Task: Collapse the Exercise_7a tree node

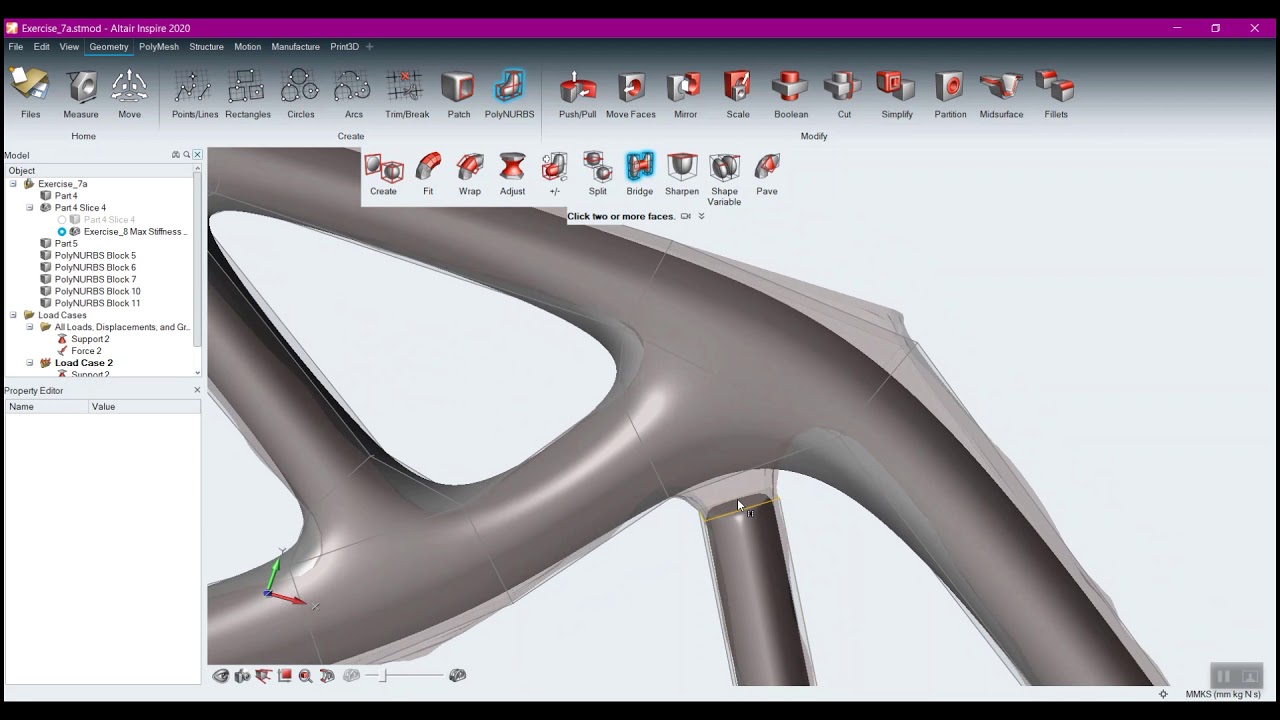Action: pos(13,184)
